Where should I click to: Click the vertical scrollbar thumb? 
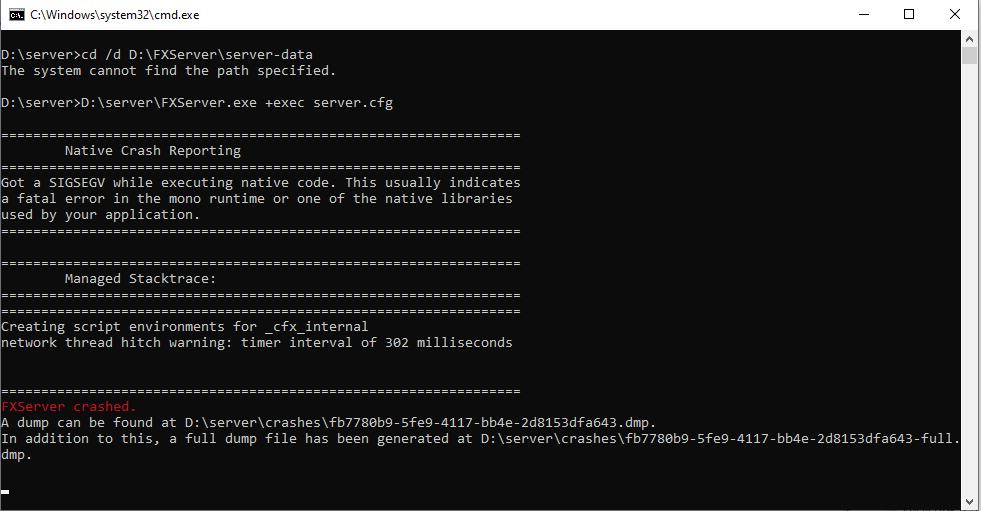(x=969, y=56)
